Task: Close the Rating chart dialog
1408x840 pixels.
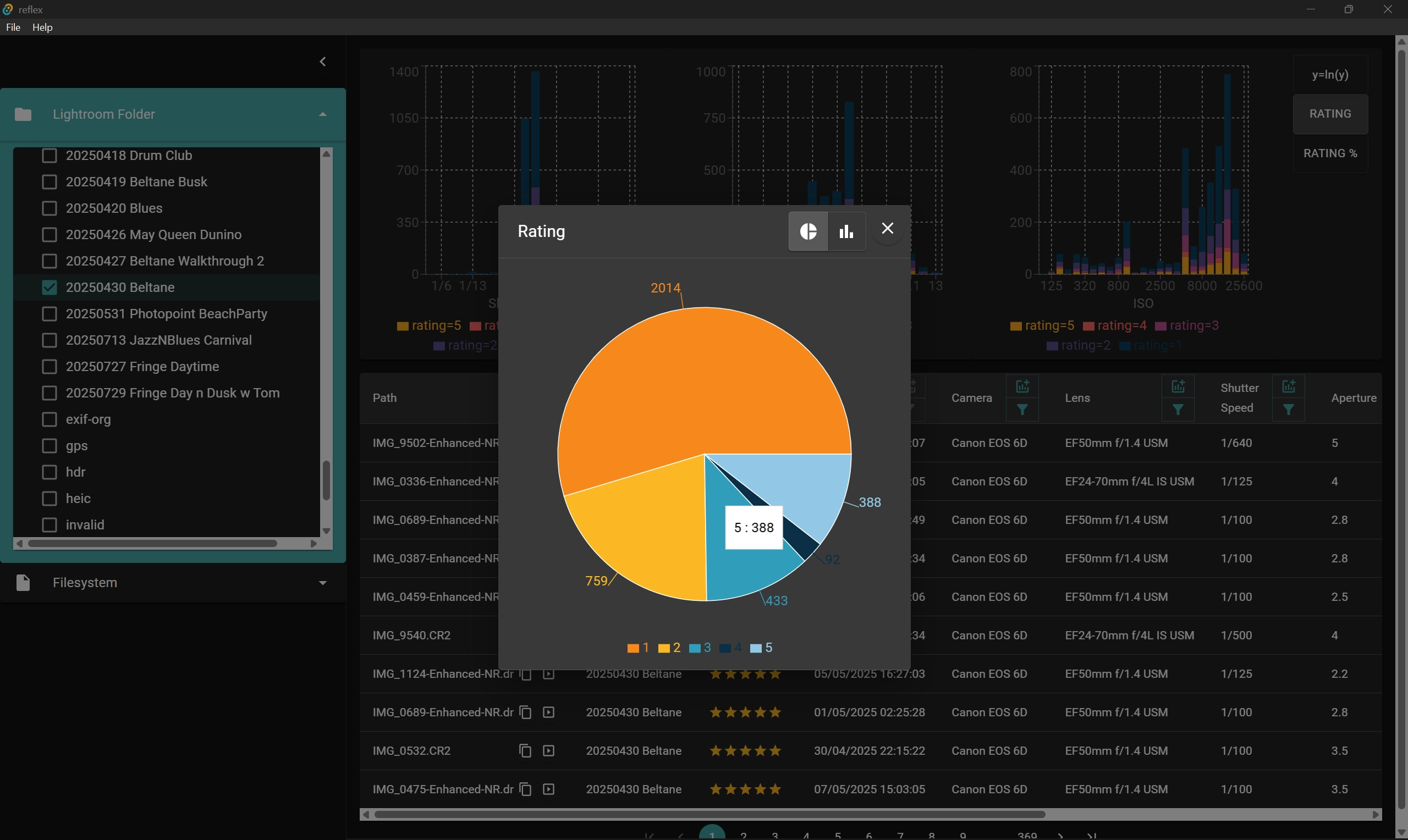Action: (x=887, y=229)
